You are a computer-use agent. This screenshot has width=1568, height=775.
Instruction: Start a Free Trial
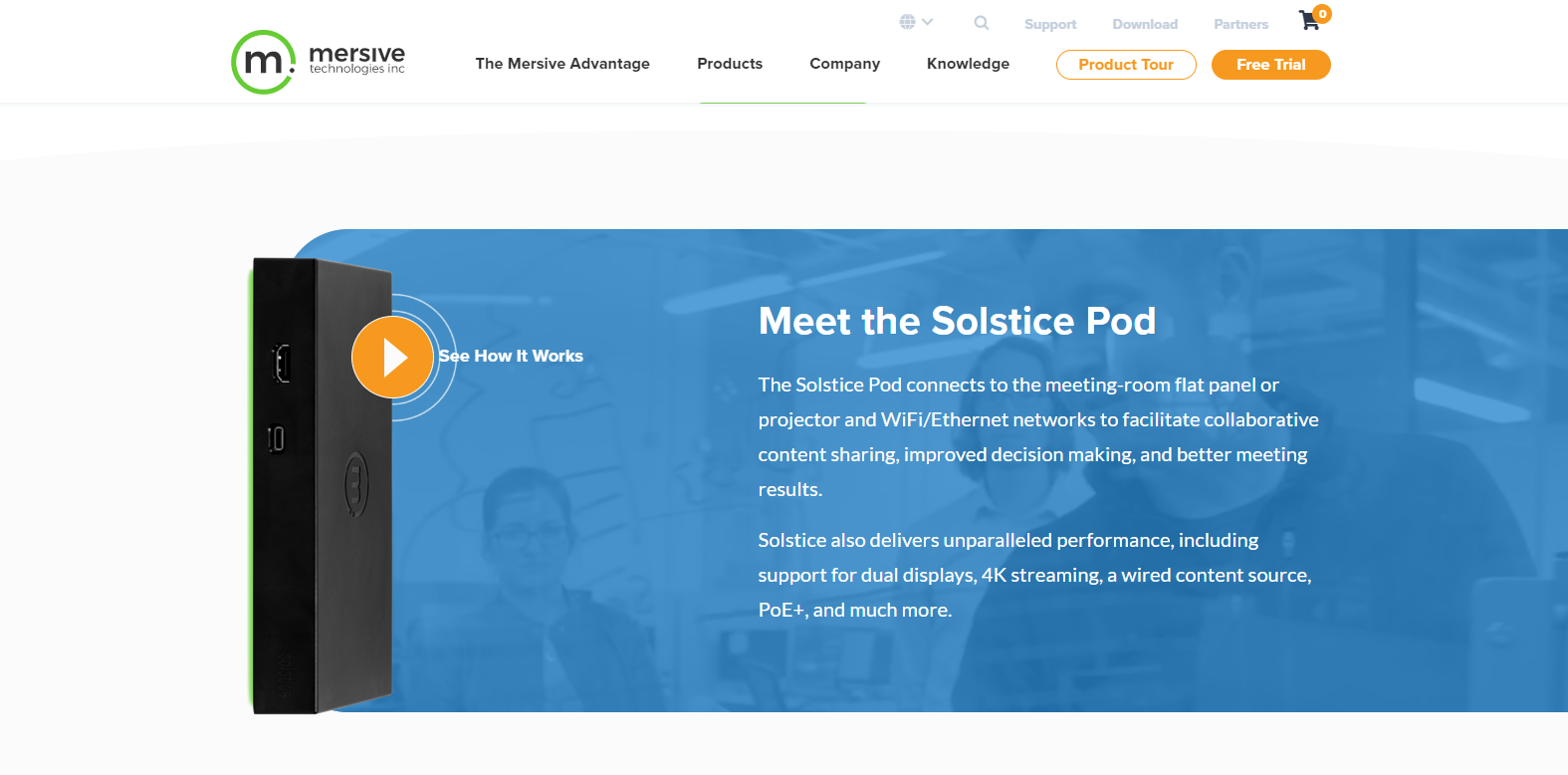coord(1271,65)
